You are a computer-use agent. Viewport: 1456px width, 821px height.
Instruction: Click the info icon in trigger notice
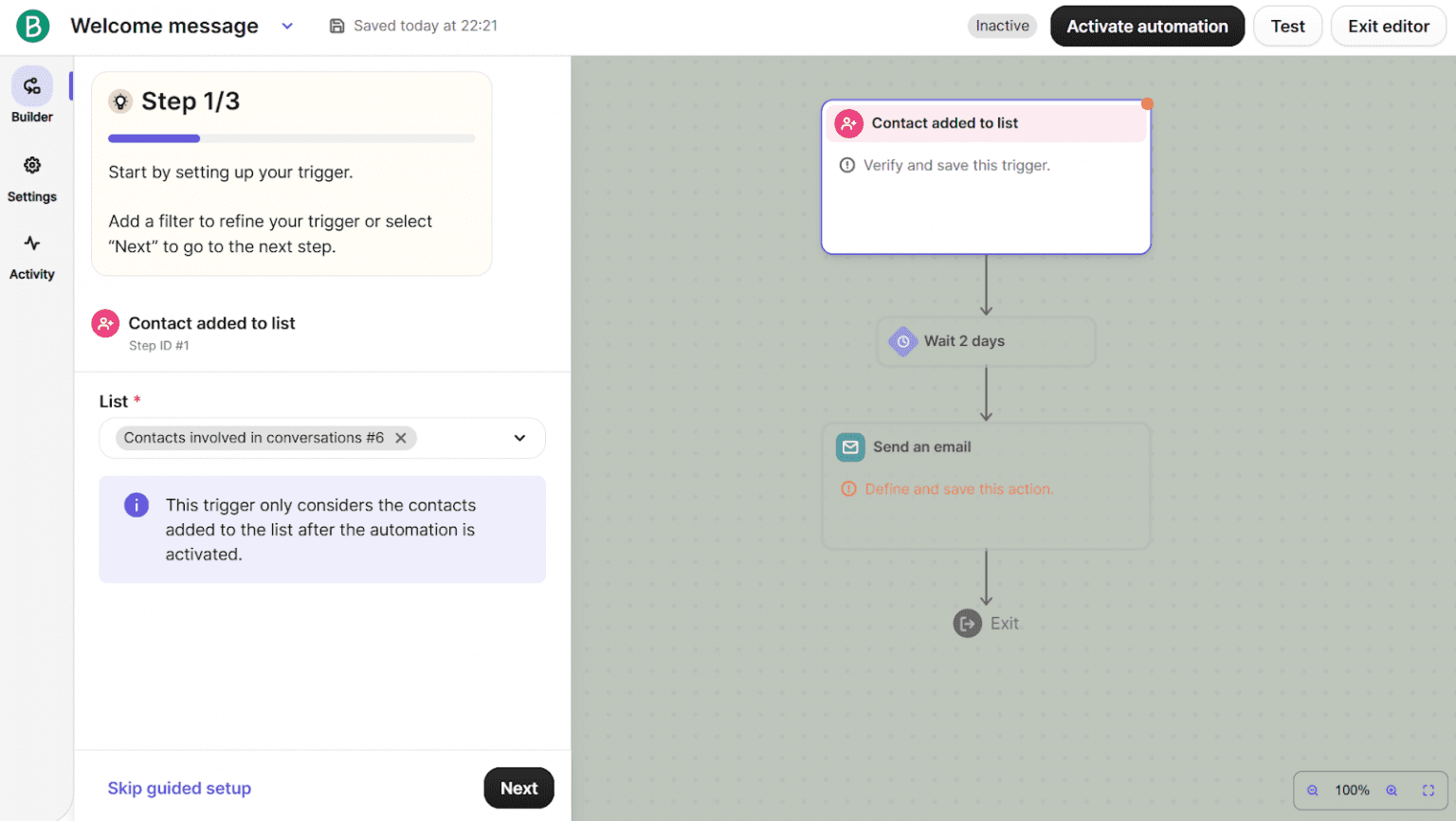tap(136, 505)
